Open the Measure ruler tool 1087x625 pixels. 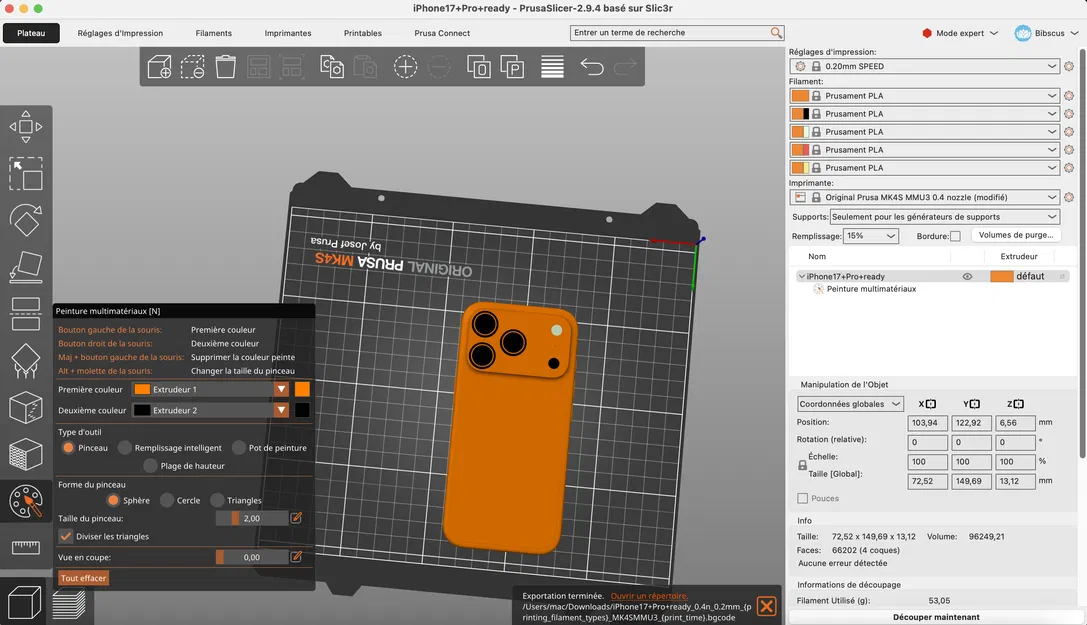(26, 547)
